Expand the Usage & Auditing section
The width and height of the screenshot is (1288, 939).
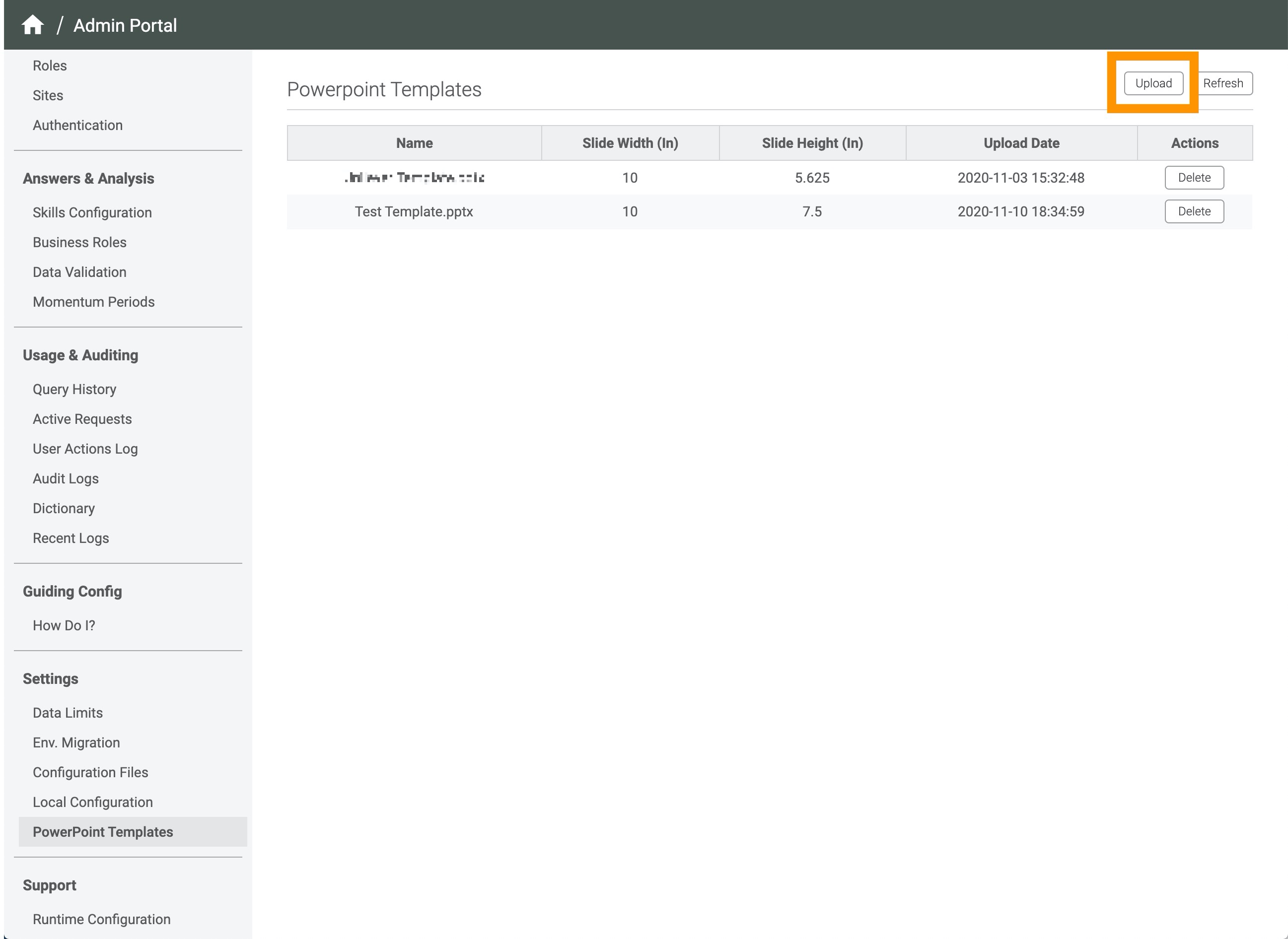click(x=80, y=355)
